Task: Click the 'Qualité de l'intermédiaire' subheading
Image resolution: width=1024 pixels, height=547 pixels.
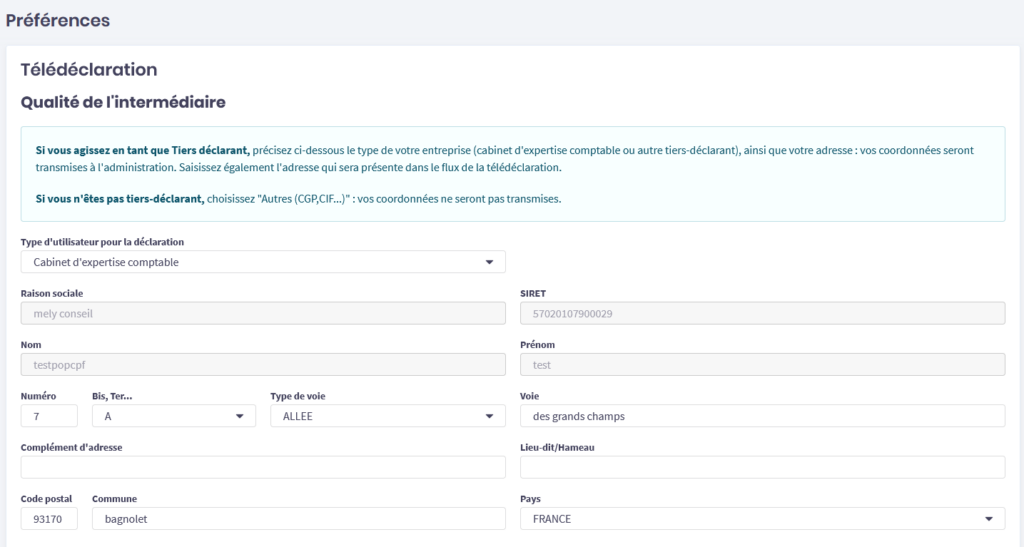Action: pyautogui.click(x=123, y=101)
